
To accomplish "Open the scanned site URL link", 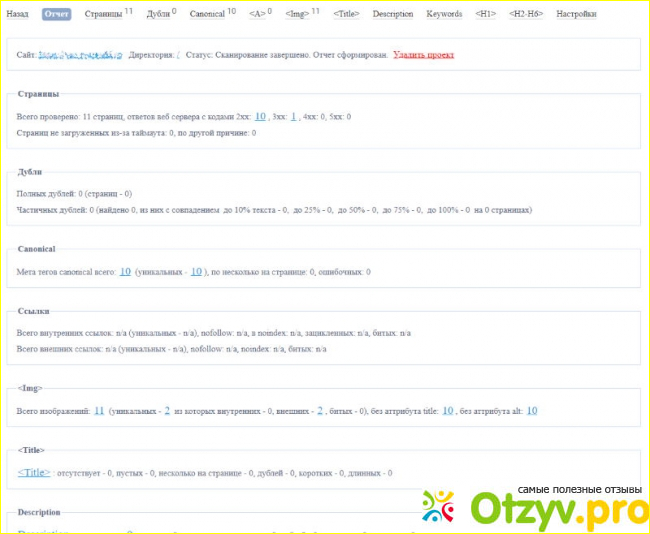I will coord(80,55).
